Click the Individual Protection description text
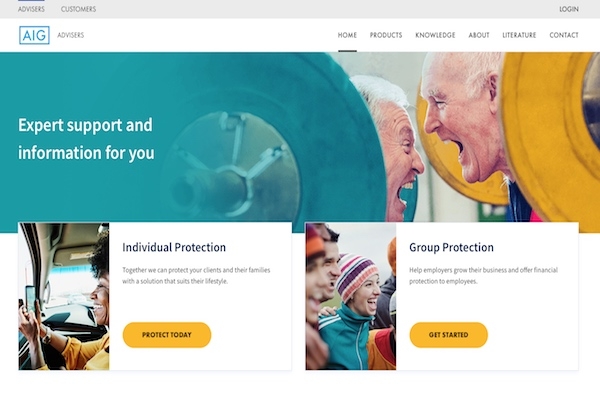The height and width of the screenshot is (400, 600). (196, 276)
